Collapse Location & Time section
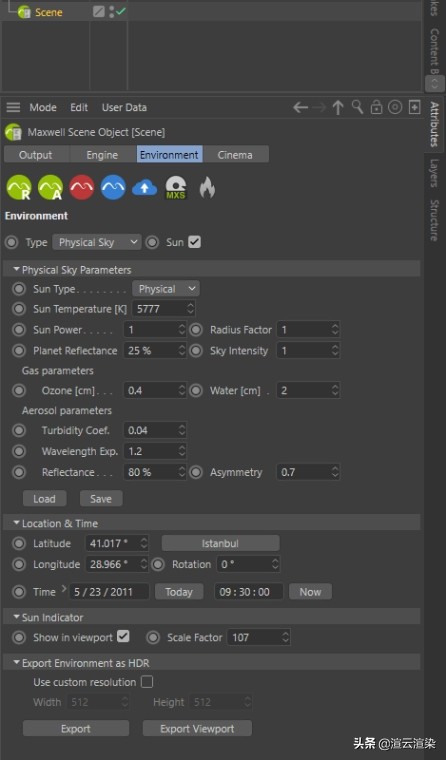 (16, 522)
